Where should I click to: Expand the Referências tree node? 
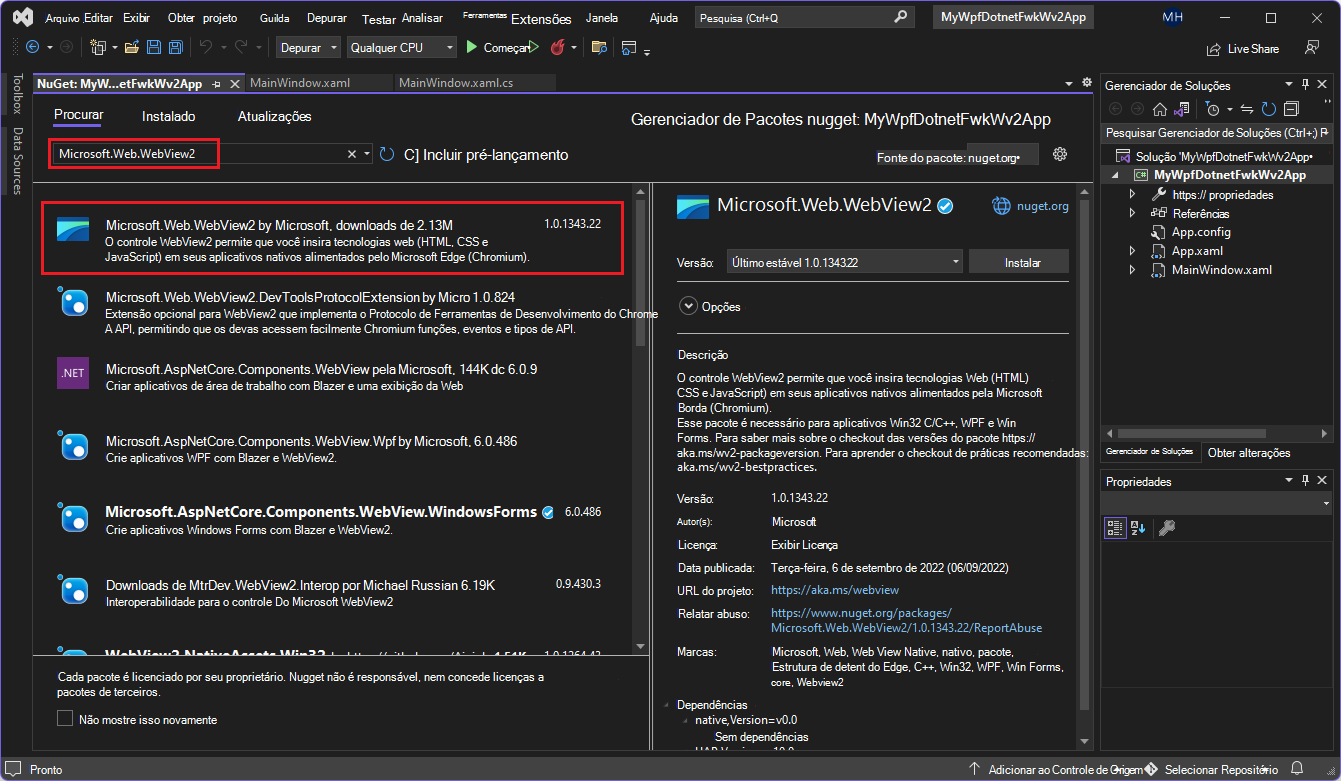tap(1133, 213)
